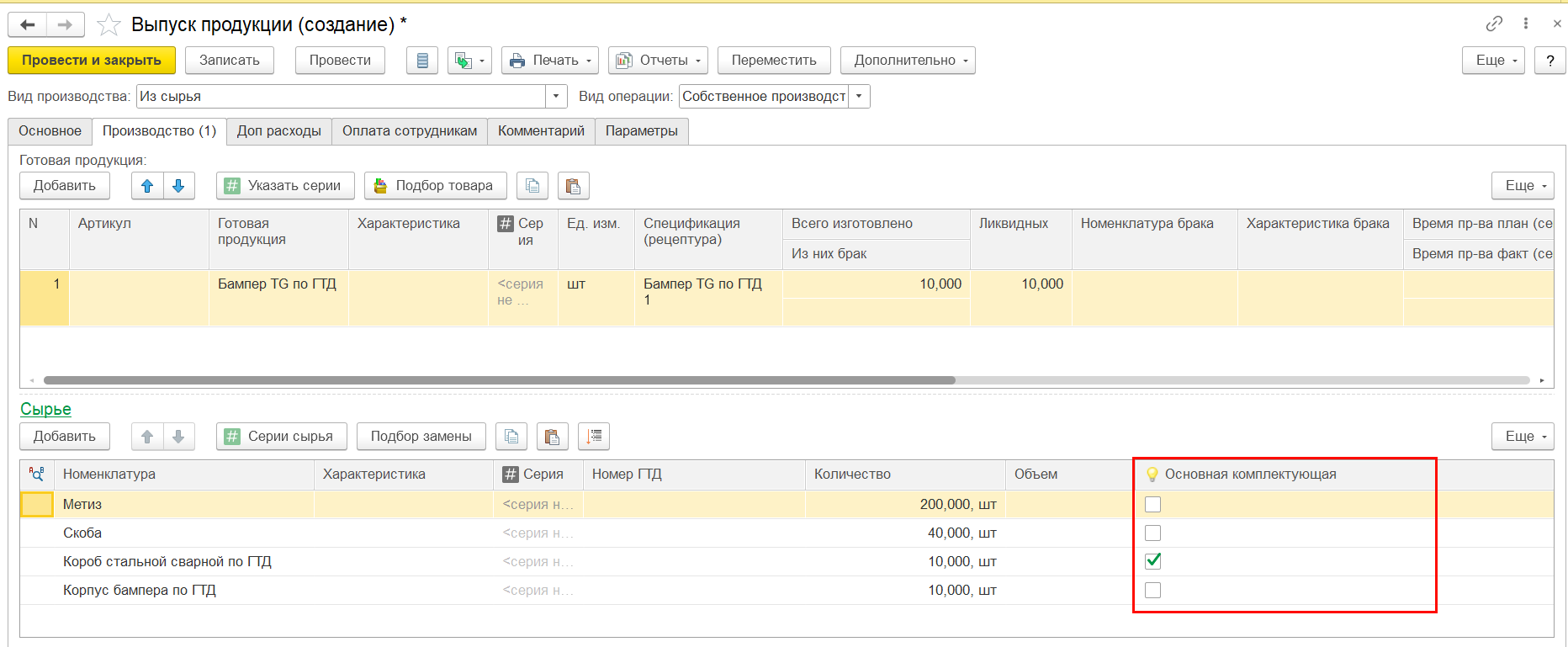
Task: Move finished product row down
Action: click(178, 186)
